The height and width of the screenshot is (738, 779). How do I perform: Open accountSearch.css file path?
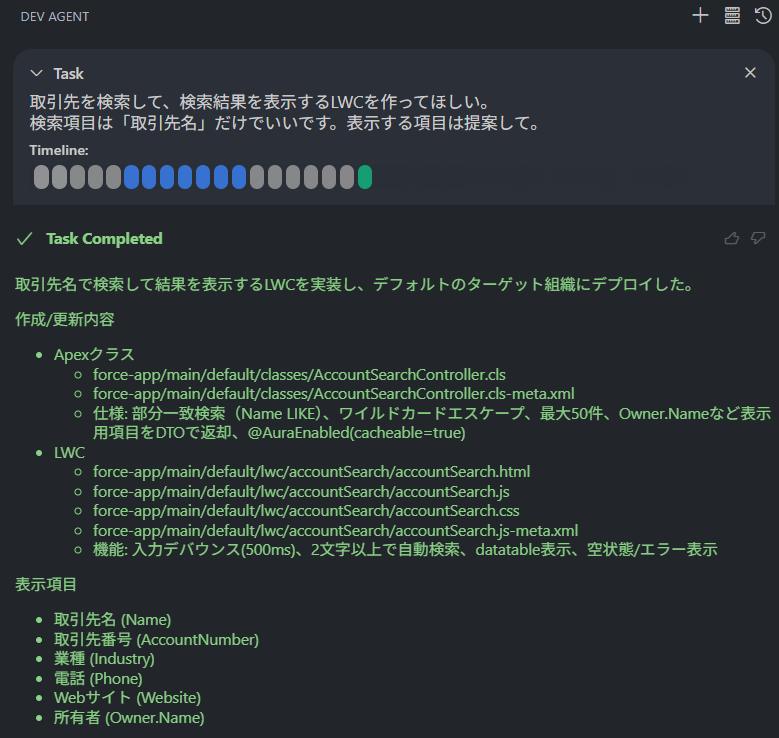pyautogui.click(x=306, y=511)
